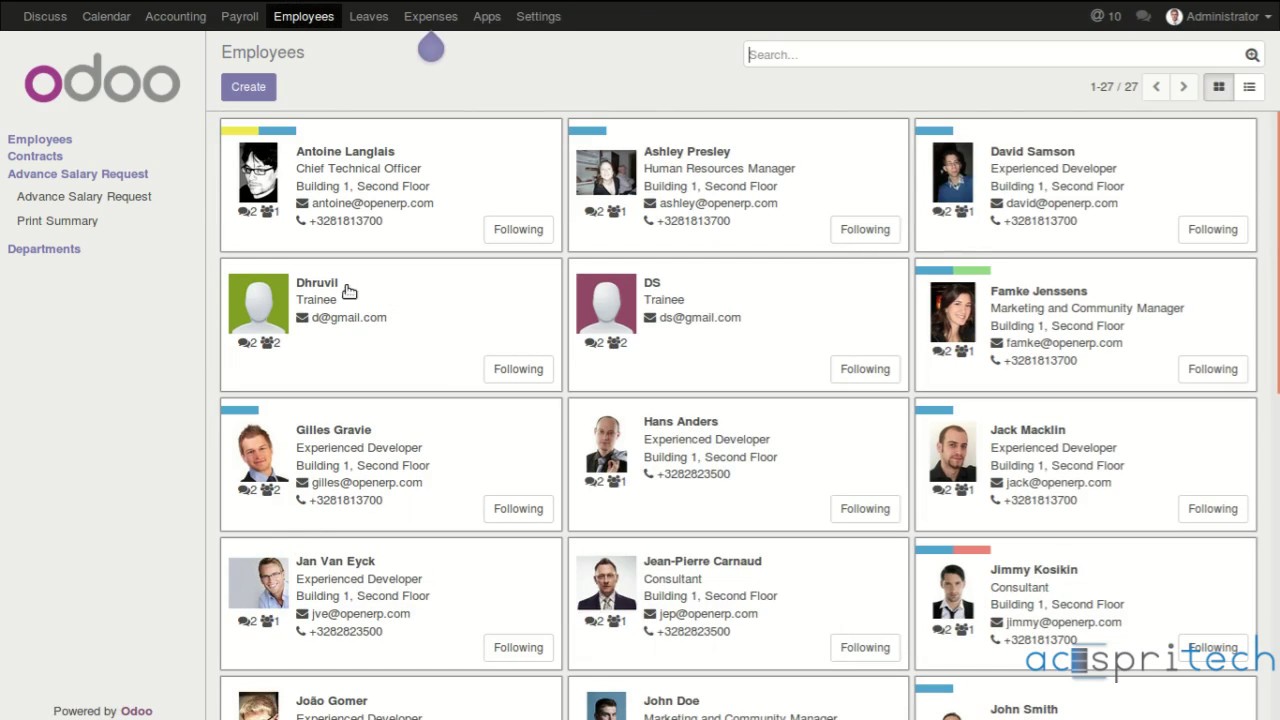Viewport: 1280px width, 720px height.
Task: Click the Odoo link in footer
Action: pyautogui.click(x=136, y=711)
